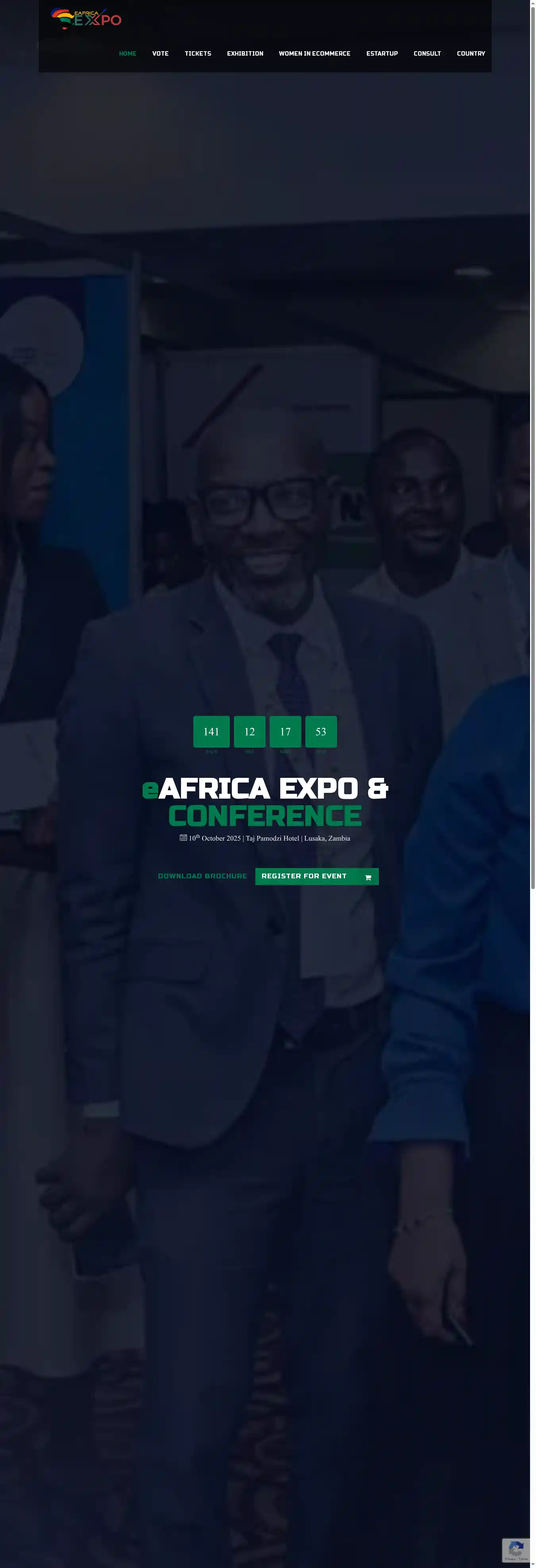Click the scrollbar down arrow
536x1568 pixels.
pos(533,1564)
